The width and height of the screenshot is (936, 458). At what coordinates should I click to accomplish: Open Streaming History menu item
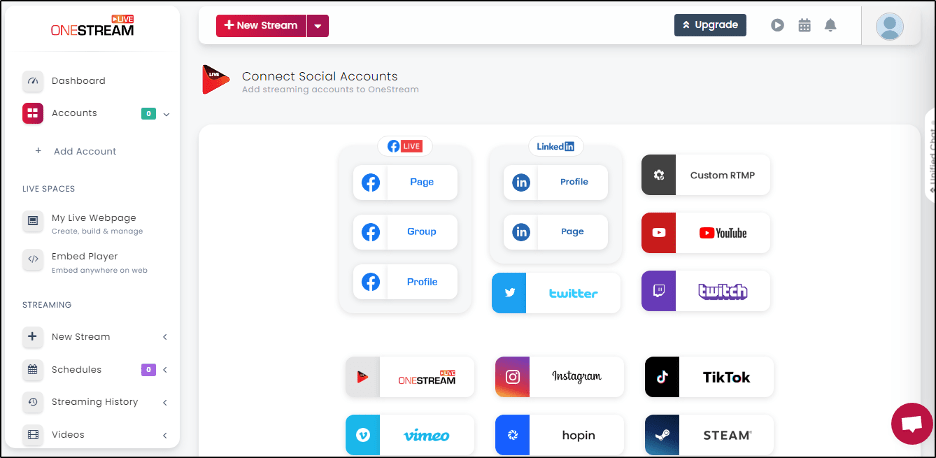(95, 402)
